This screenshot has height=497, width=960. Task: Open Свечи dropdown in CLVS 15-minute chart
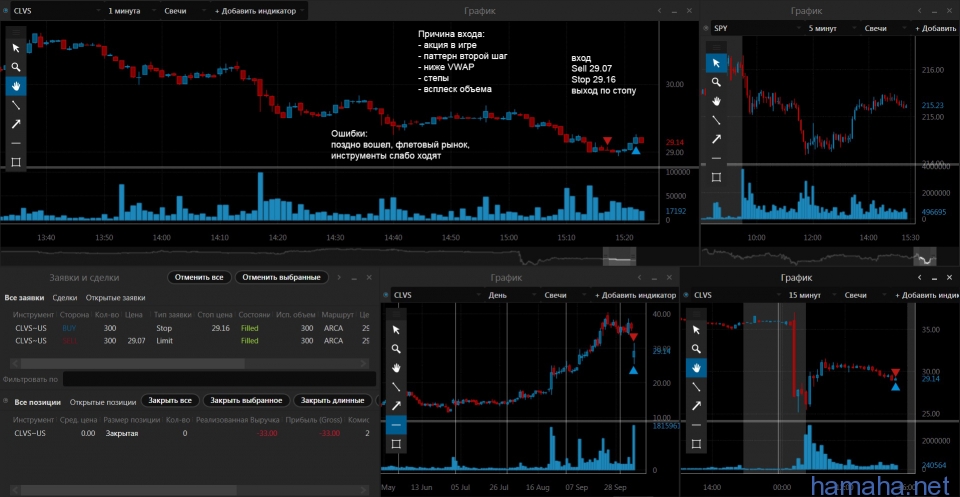pyautogui.click(x=864, y=294)
